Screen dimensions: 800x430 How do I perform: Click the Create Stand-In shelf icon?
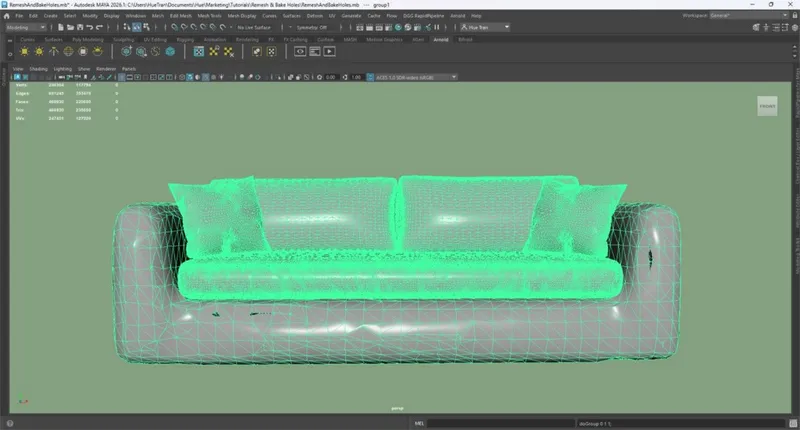[127, 52]
